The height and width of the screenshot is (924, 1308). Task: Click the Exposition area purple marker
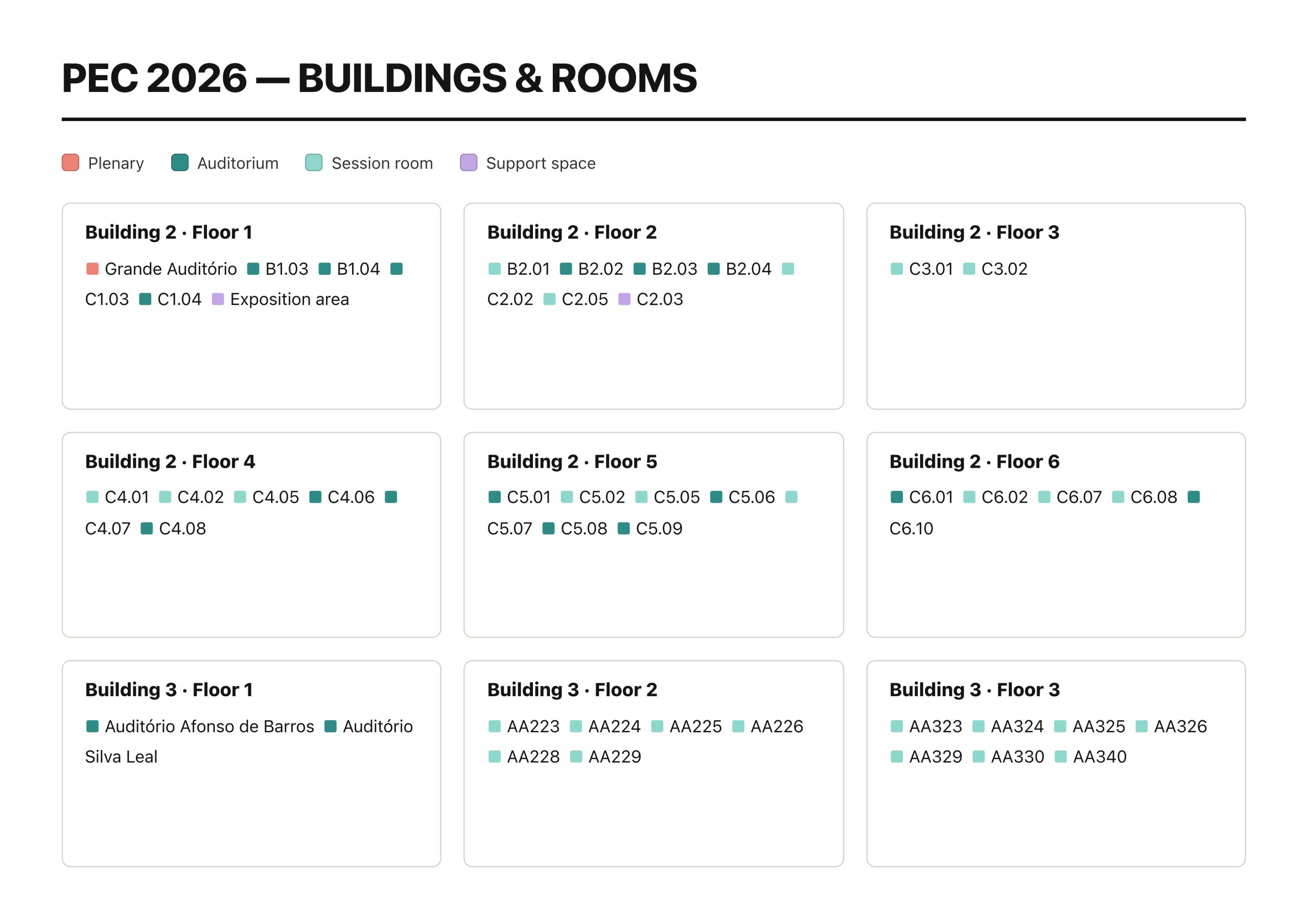pyautogui.click(x=218, y=299)
